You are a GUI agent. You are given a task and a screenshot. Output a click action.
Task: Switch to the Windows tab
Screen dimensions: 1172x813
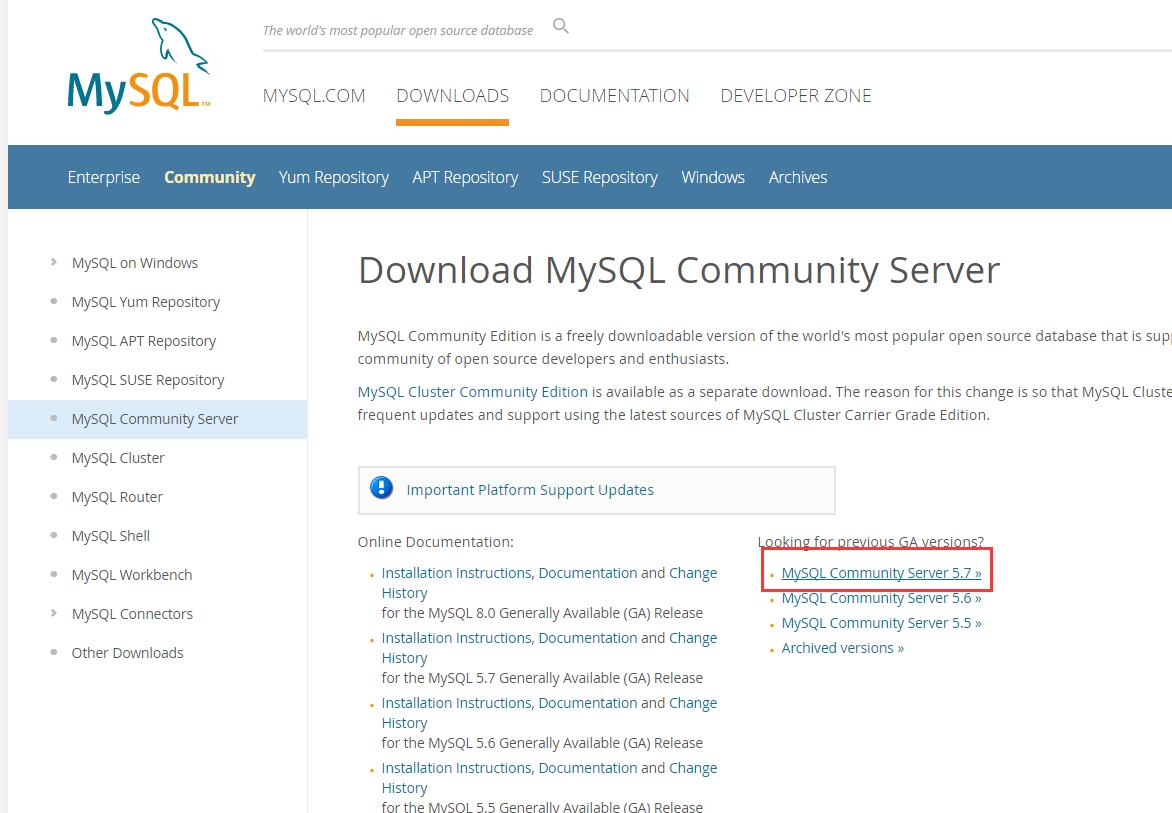point(713,177)
